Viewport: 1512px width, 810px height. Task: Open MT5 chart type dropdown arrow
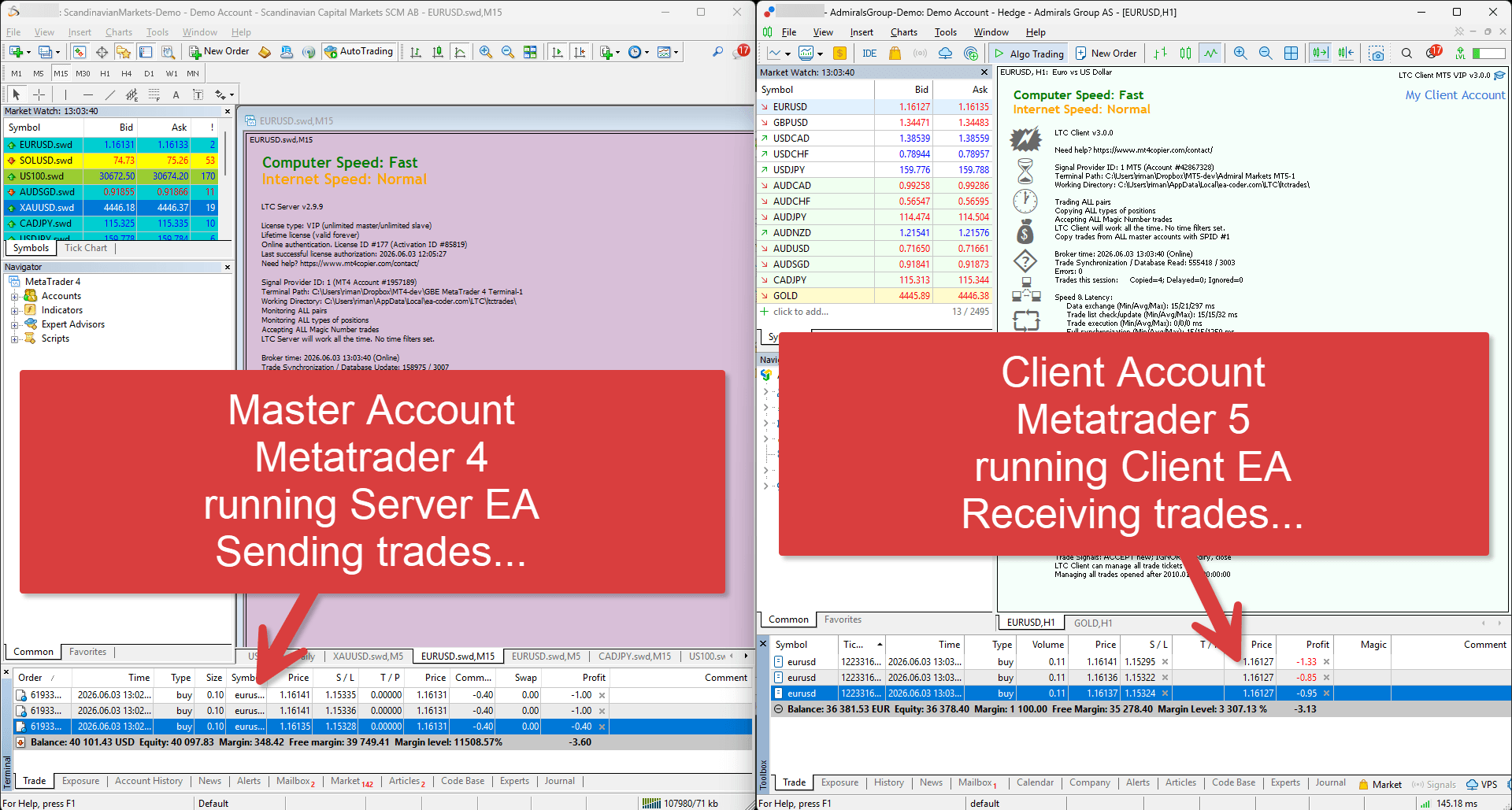click(x=787, y=54)
